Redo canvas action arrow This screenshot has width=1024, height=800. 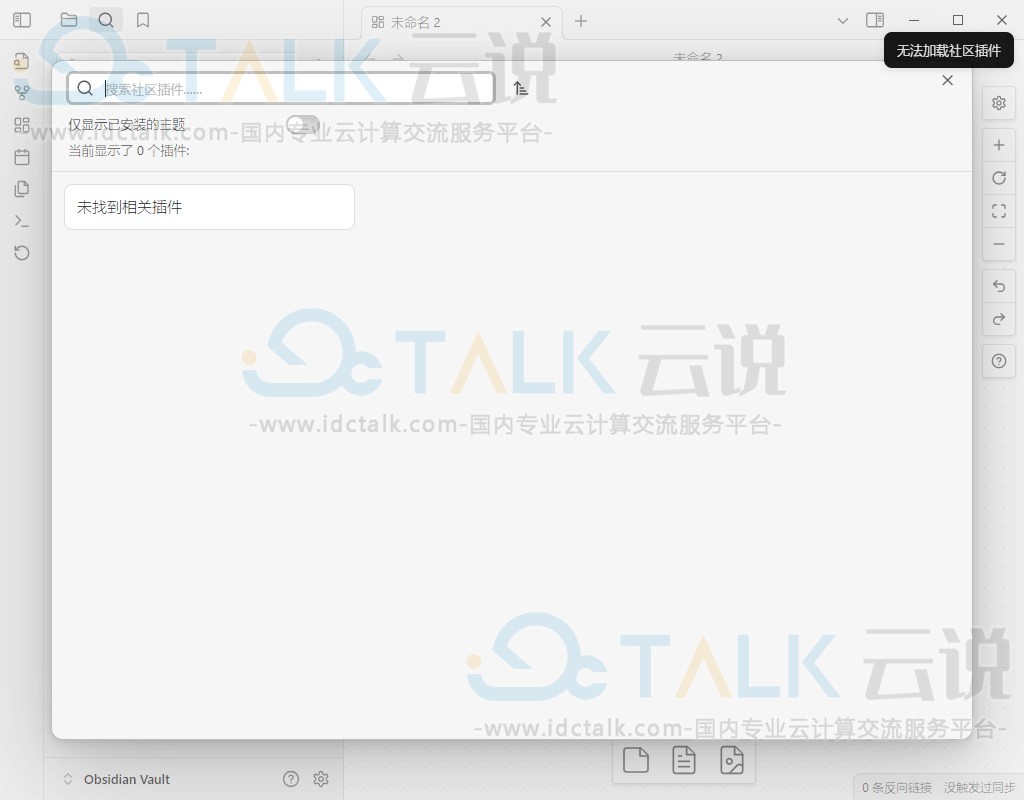(x=999, y=319)
